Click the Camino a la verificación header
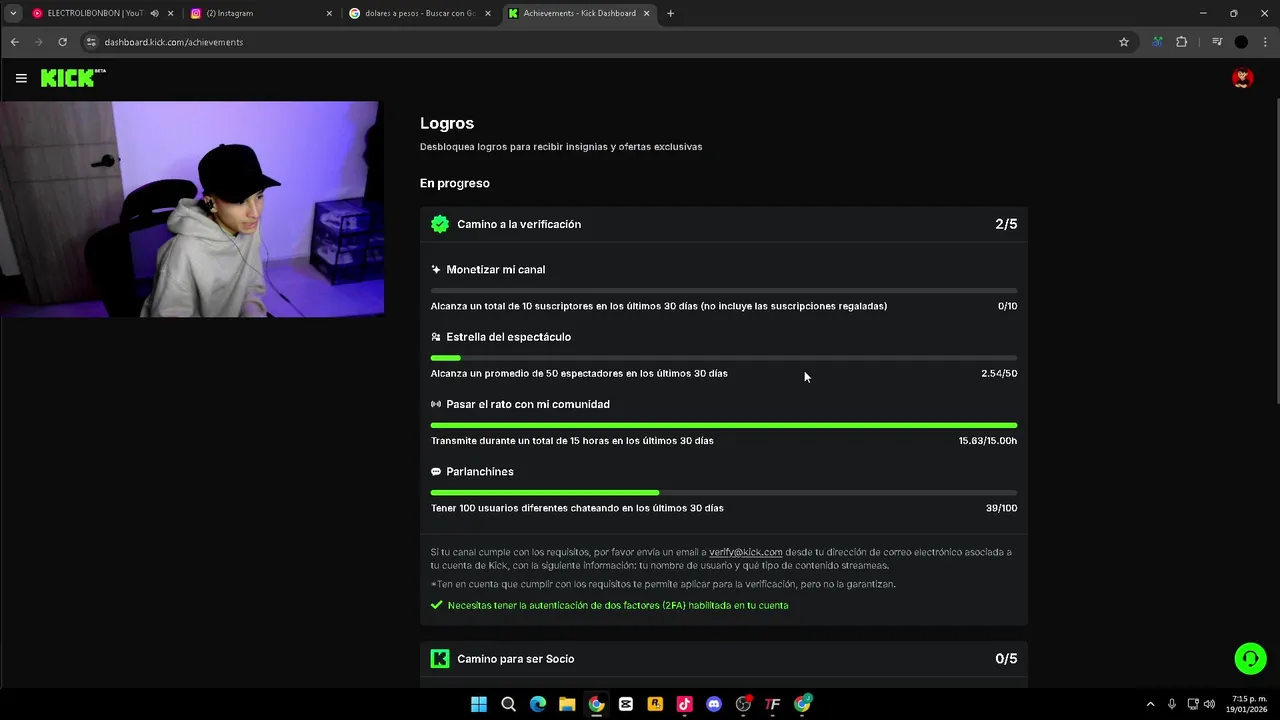 (724, 224)
